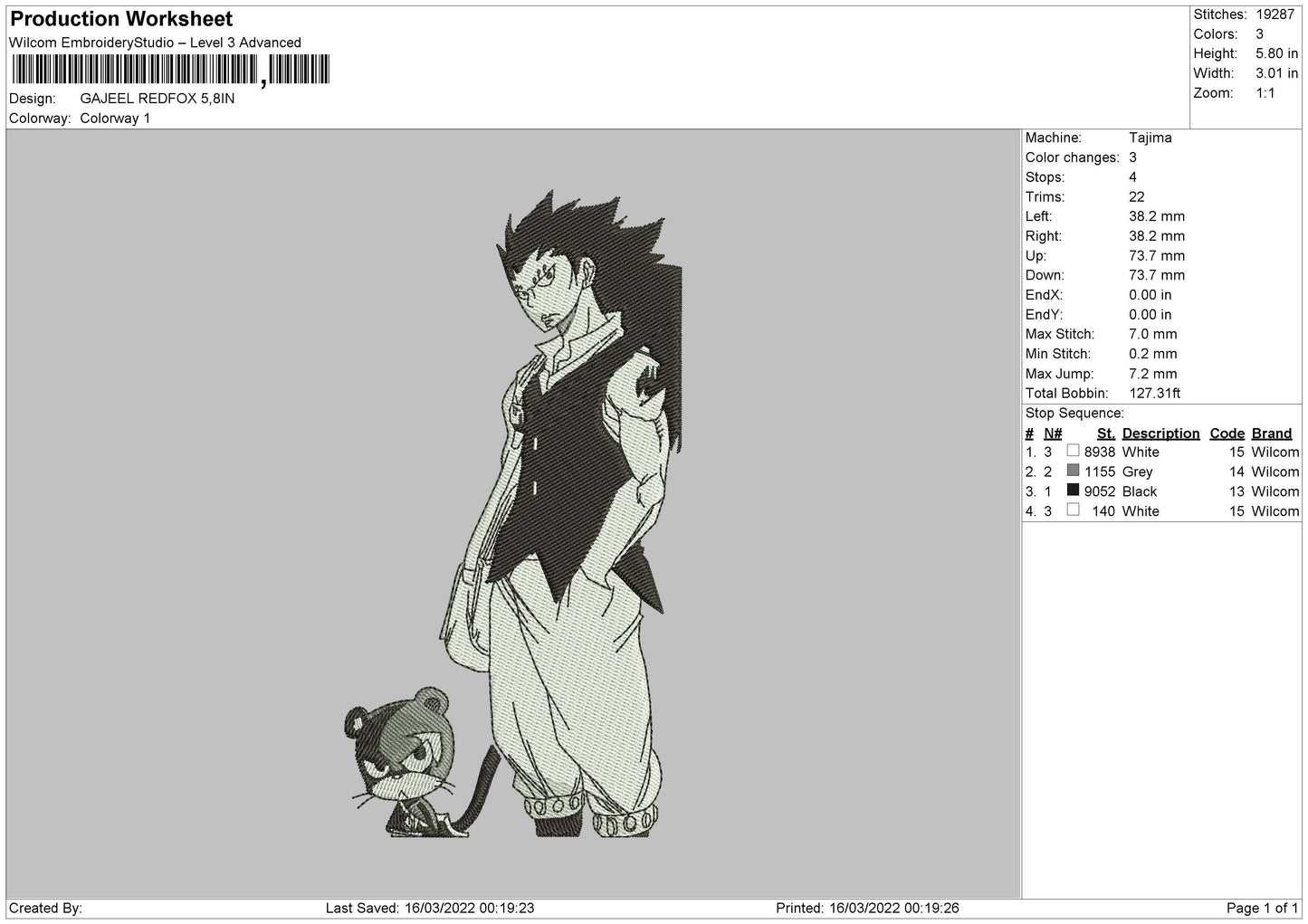The width and height of the screenshot is (1308, 924).
Task: Select 'Printed: 16/03/2022 00:19:26' text
Action: click(x=868, y=908)
